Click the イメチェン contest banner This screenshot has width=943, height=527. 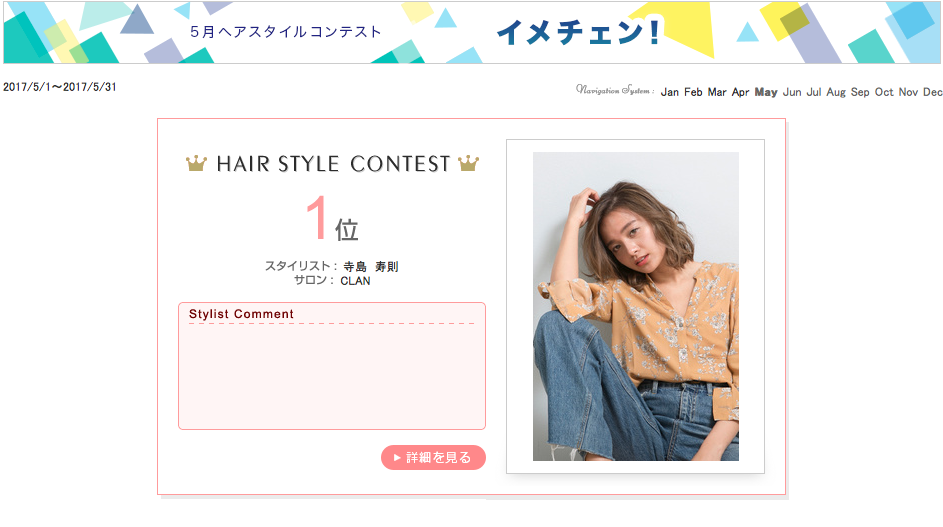(x=472, y=32)
